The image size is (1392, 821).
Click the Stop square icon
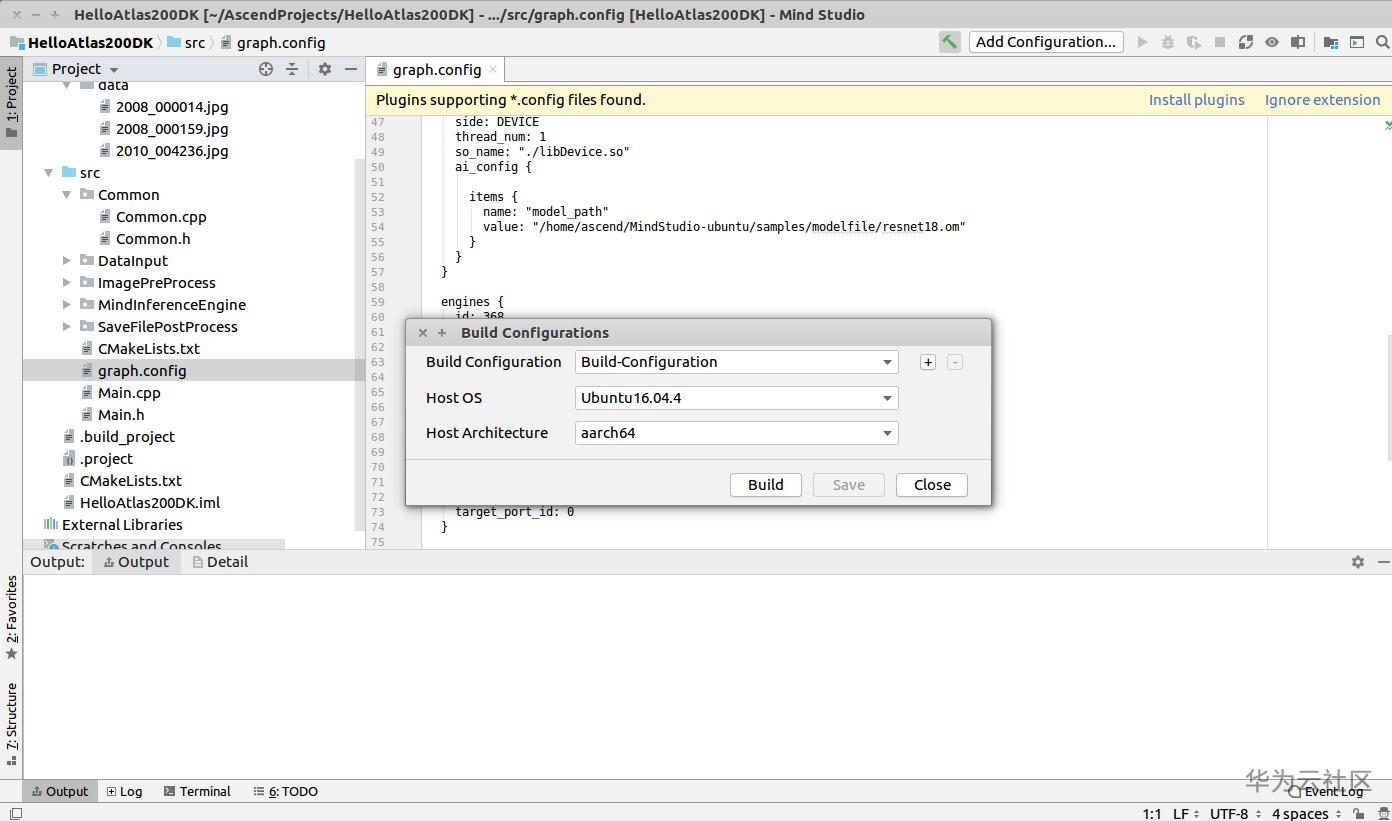1220,42
